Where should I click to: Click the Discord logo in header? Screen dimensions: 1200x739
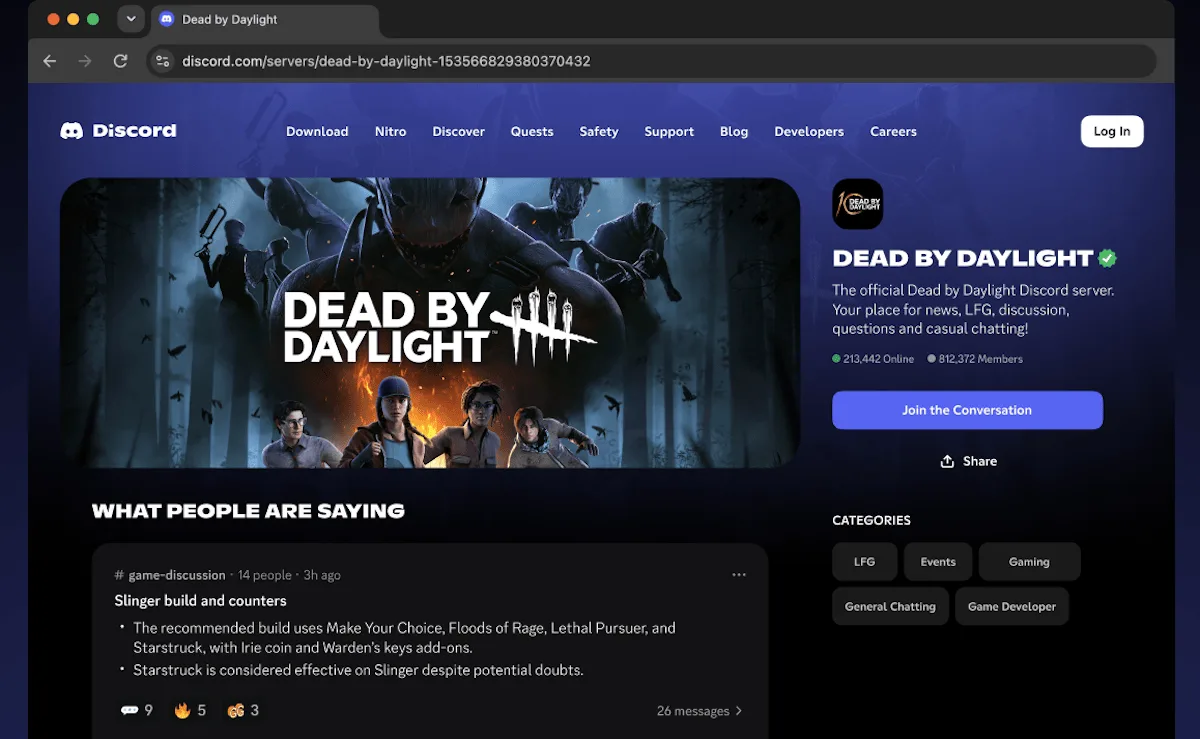[118, 131]
